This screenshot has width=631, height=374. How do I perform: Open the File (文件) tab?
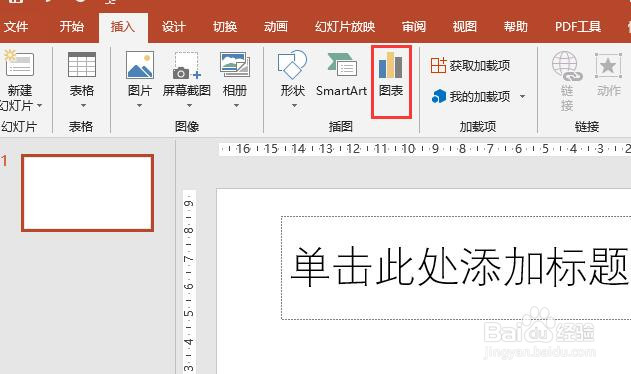pyautogui.click(x=16, y=27)
